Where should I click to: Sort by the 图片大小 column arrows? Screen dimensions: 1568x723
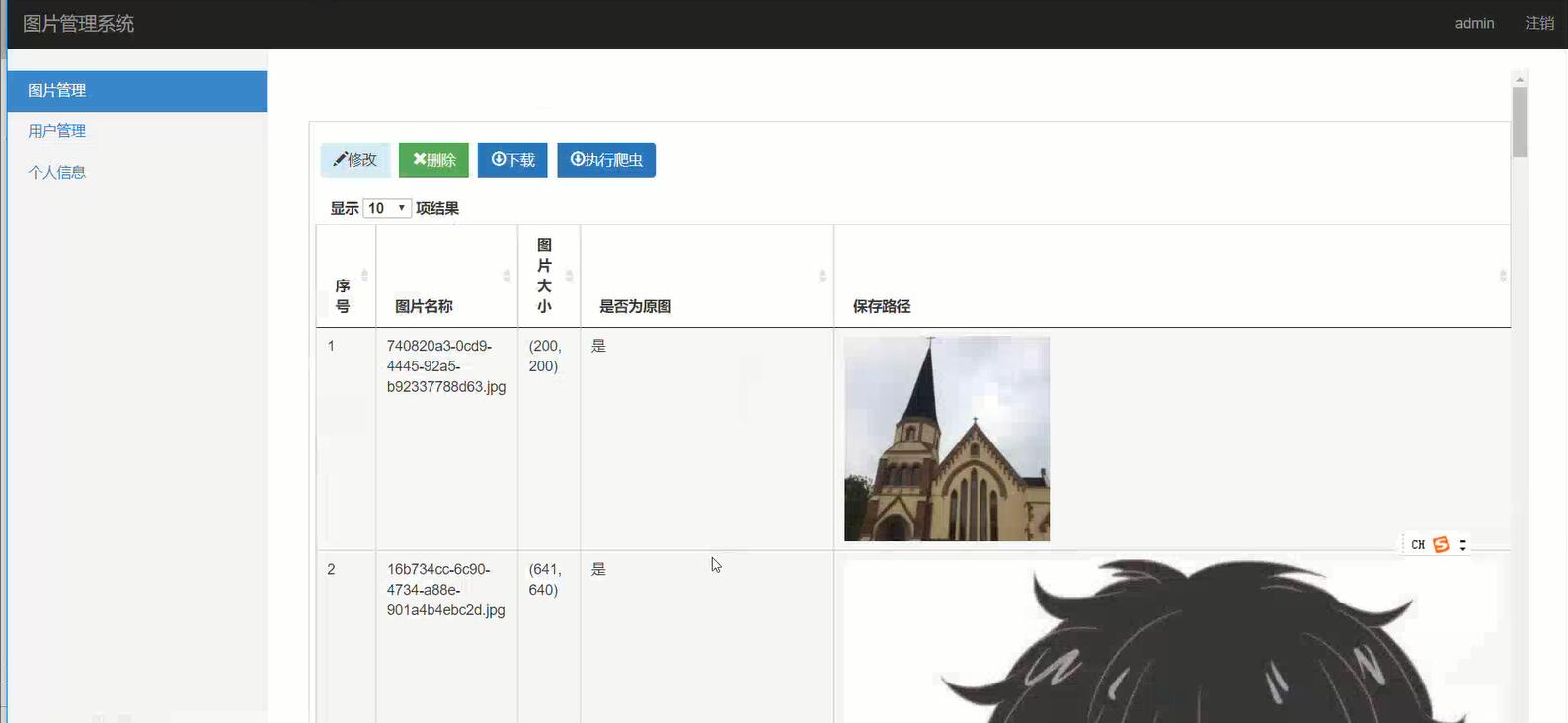569,276
